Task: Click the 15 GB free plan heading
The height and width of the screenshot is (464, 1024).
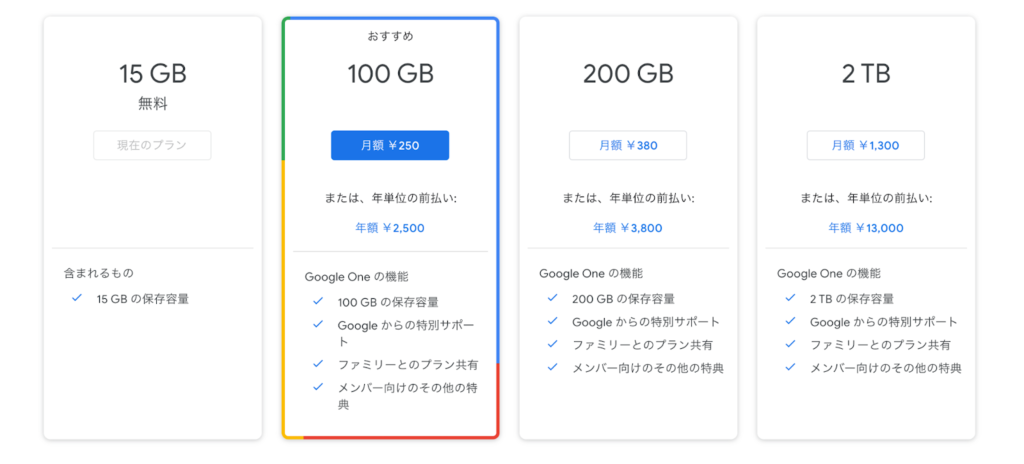Action: 153,74
